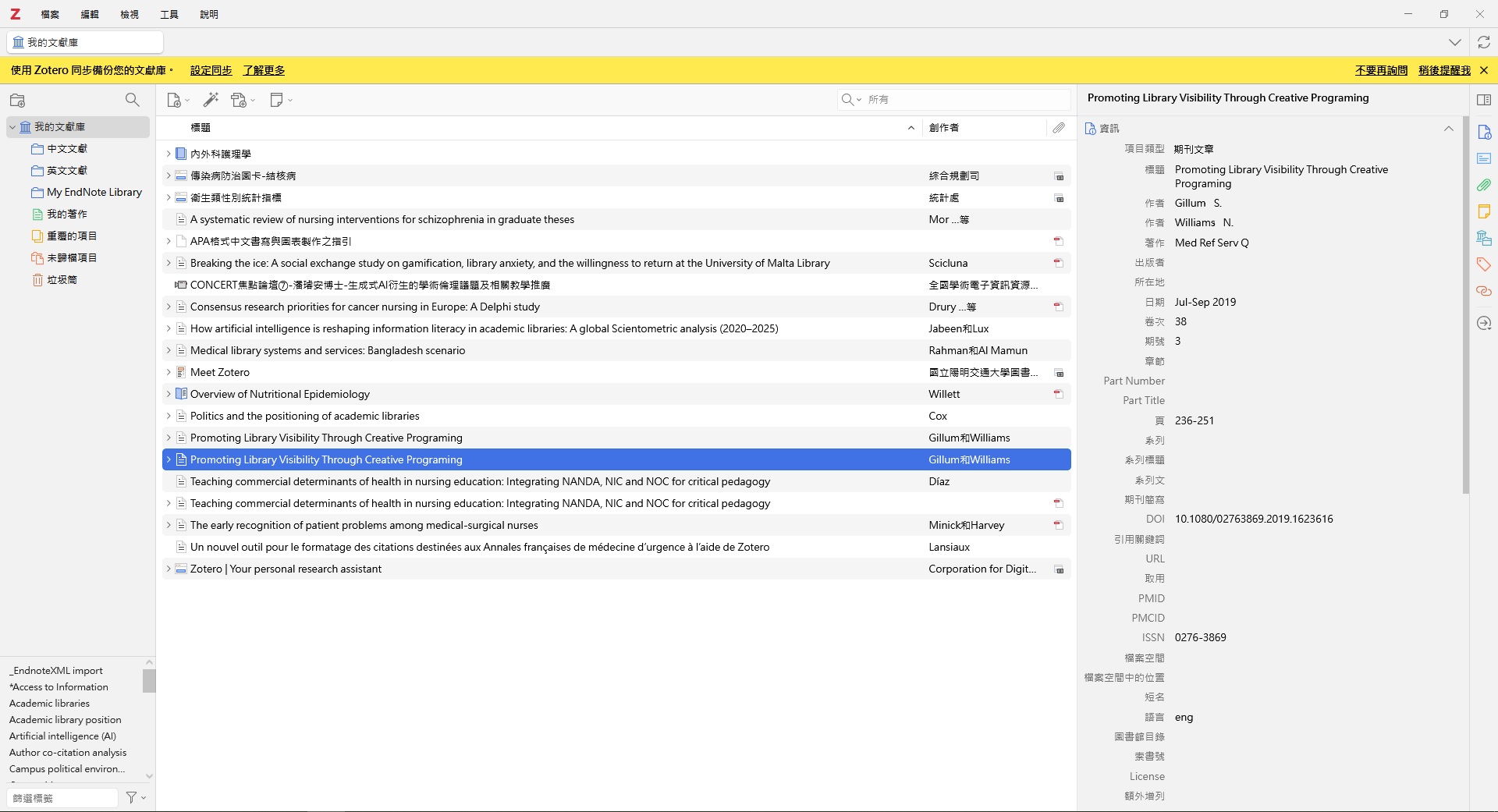Click the 了解更多 link

coord(264,70)
